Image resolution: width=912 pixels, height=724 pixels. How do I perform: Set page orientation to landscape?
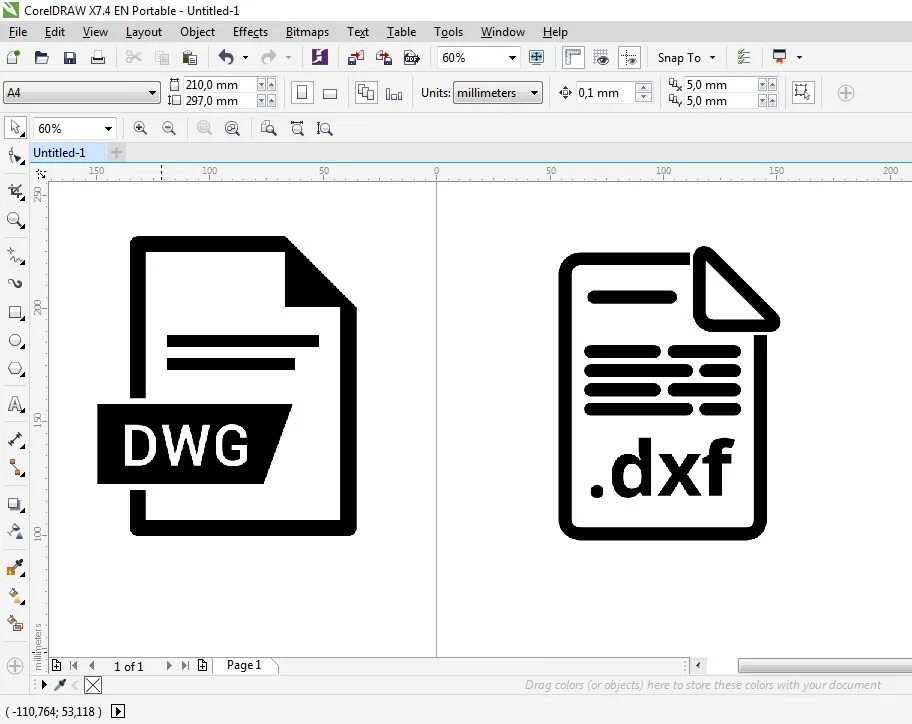pos(330,93)
